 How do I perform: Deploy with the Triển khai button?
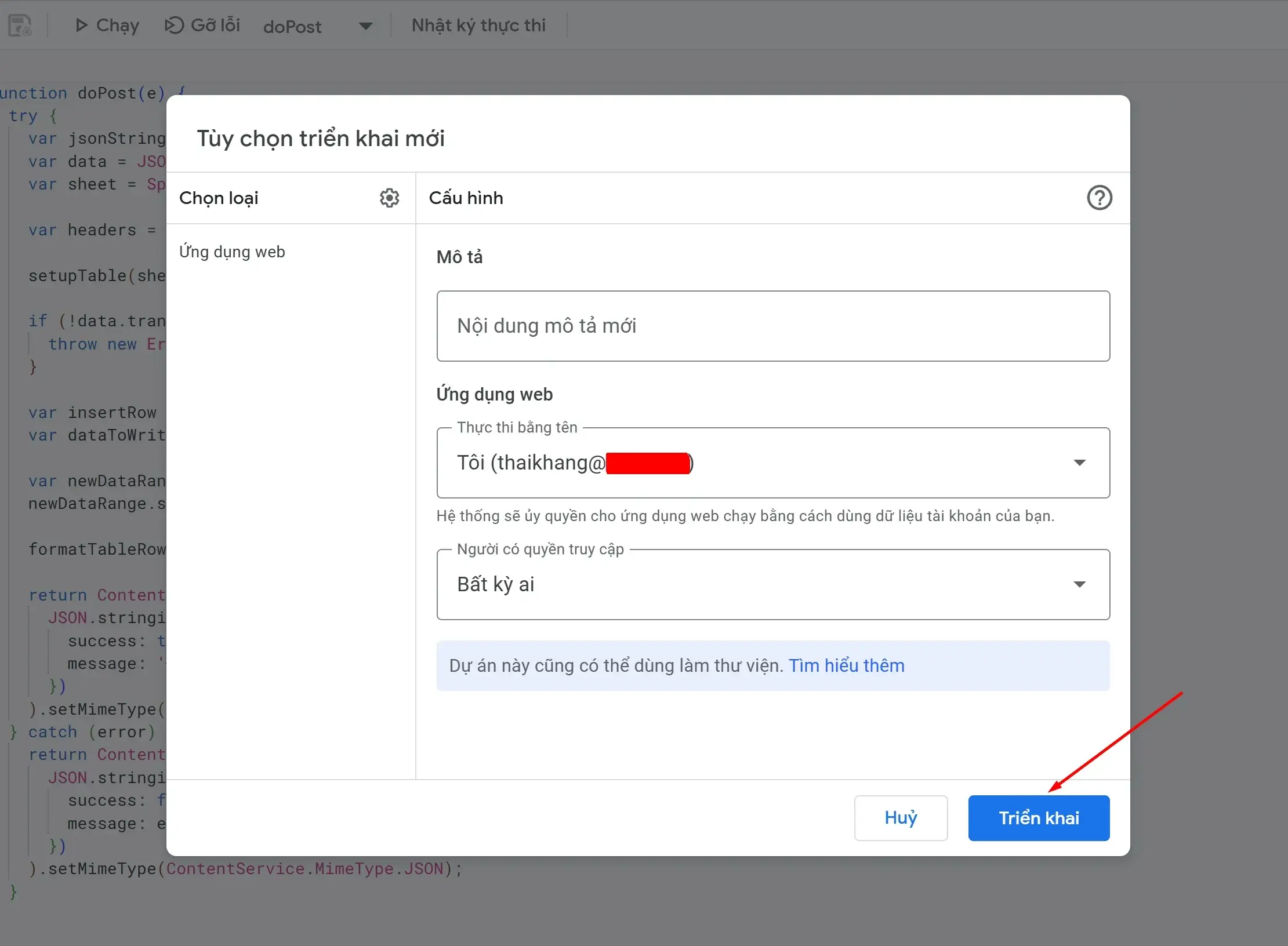(1039, 818)
